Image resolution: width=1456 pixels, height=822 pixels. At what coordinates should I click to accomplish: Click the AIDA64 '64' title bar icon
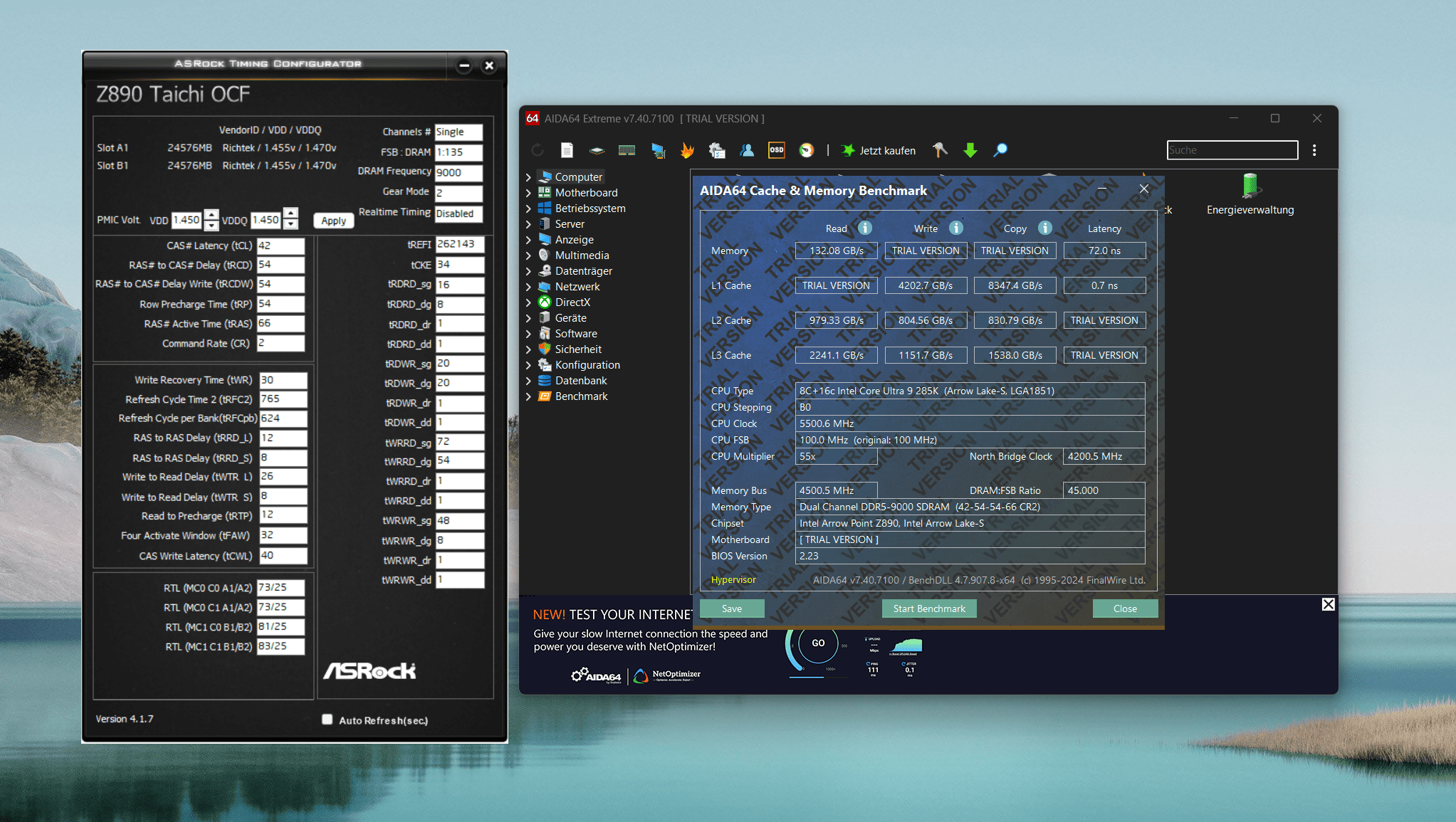pos(532,118)
